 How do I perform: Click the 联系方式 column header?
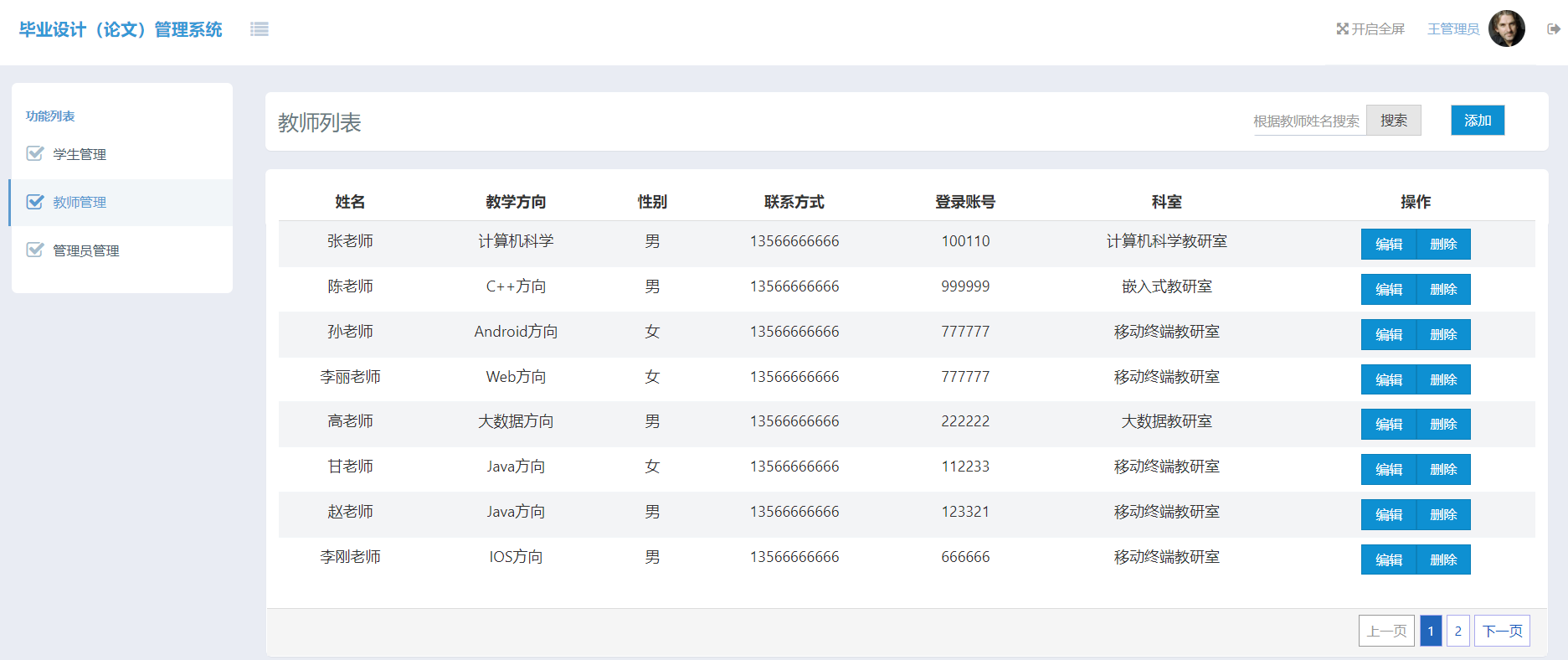pyautogui.click(x=794, y=202)
